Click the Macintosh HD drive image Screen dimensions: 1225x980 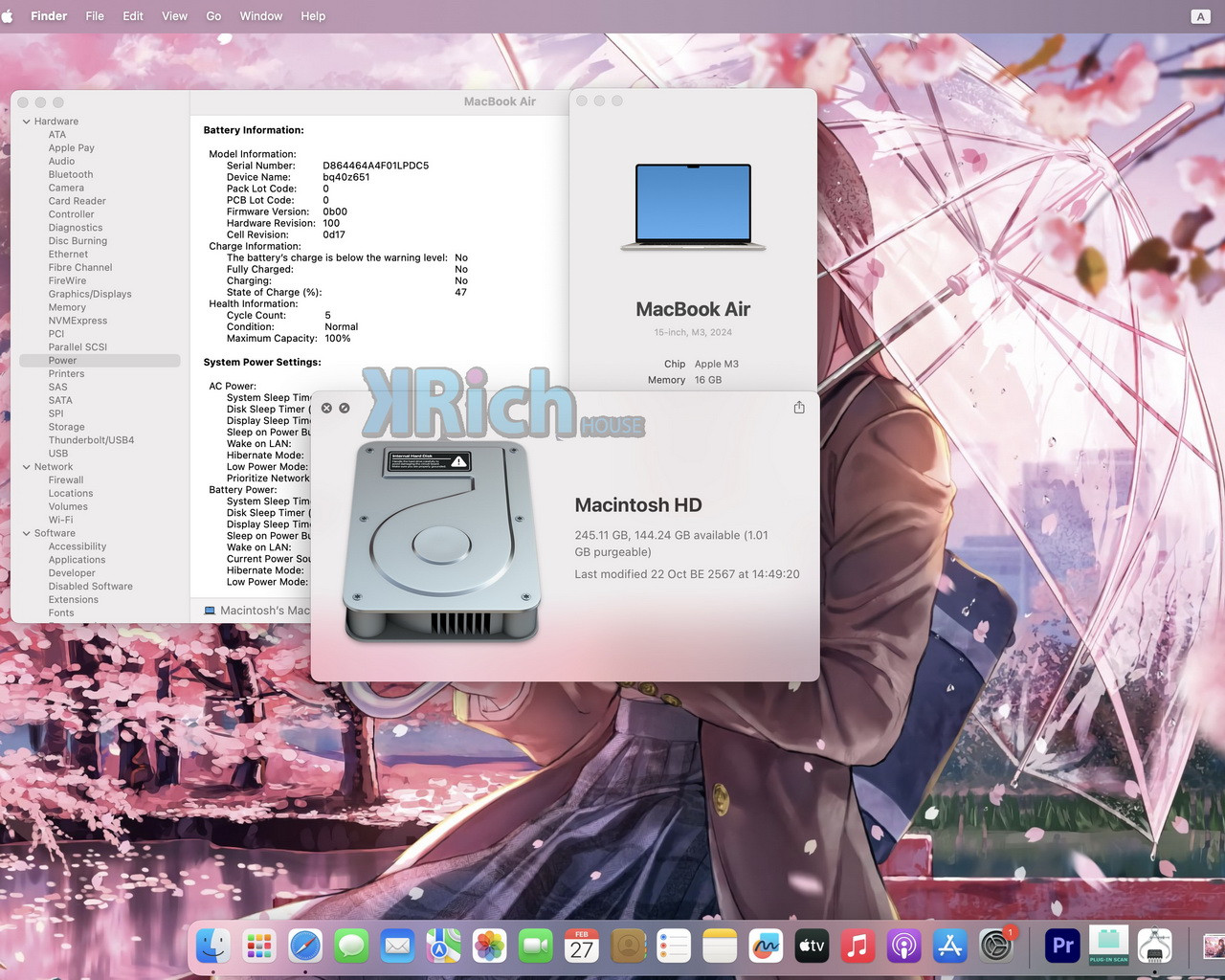(x=440, y=541)
